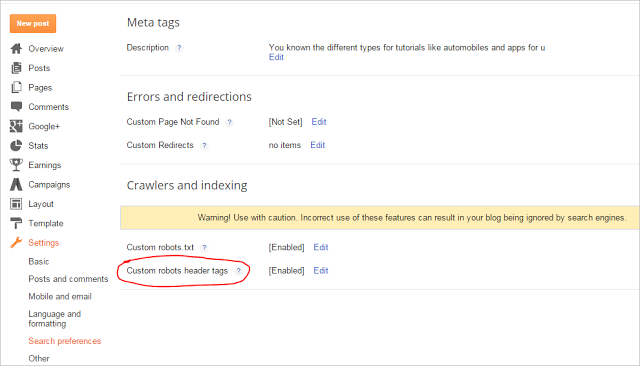This screenshot has height=366, width=640.
Task: Click the Posts document icon
Action: click(16, 68)
